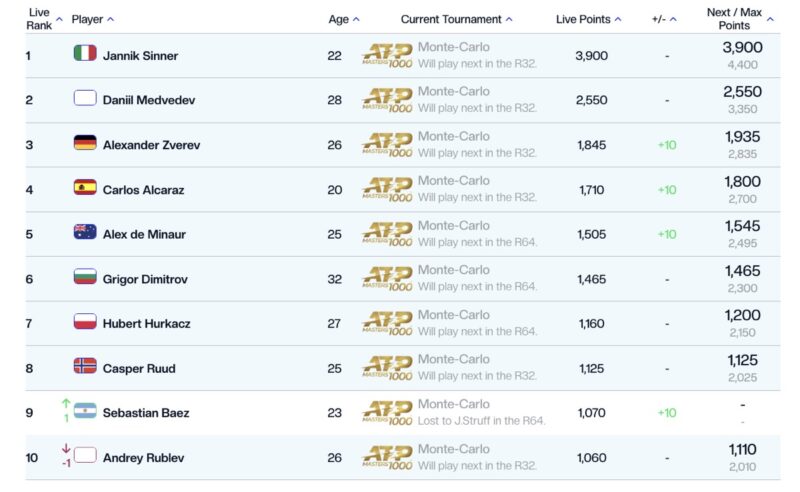Click the green rank-up arrow beside Sebastian Baez
The width and height of the screenshot is (800, 492).
click(66, 403)
